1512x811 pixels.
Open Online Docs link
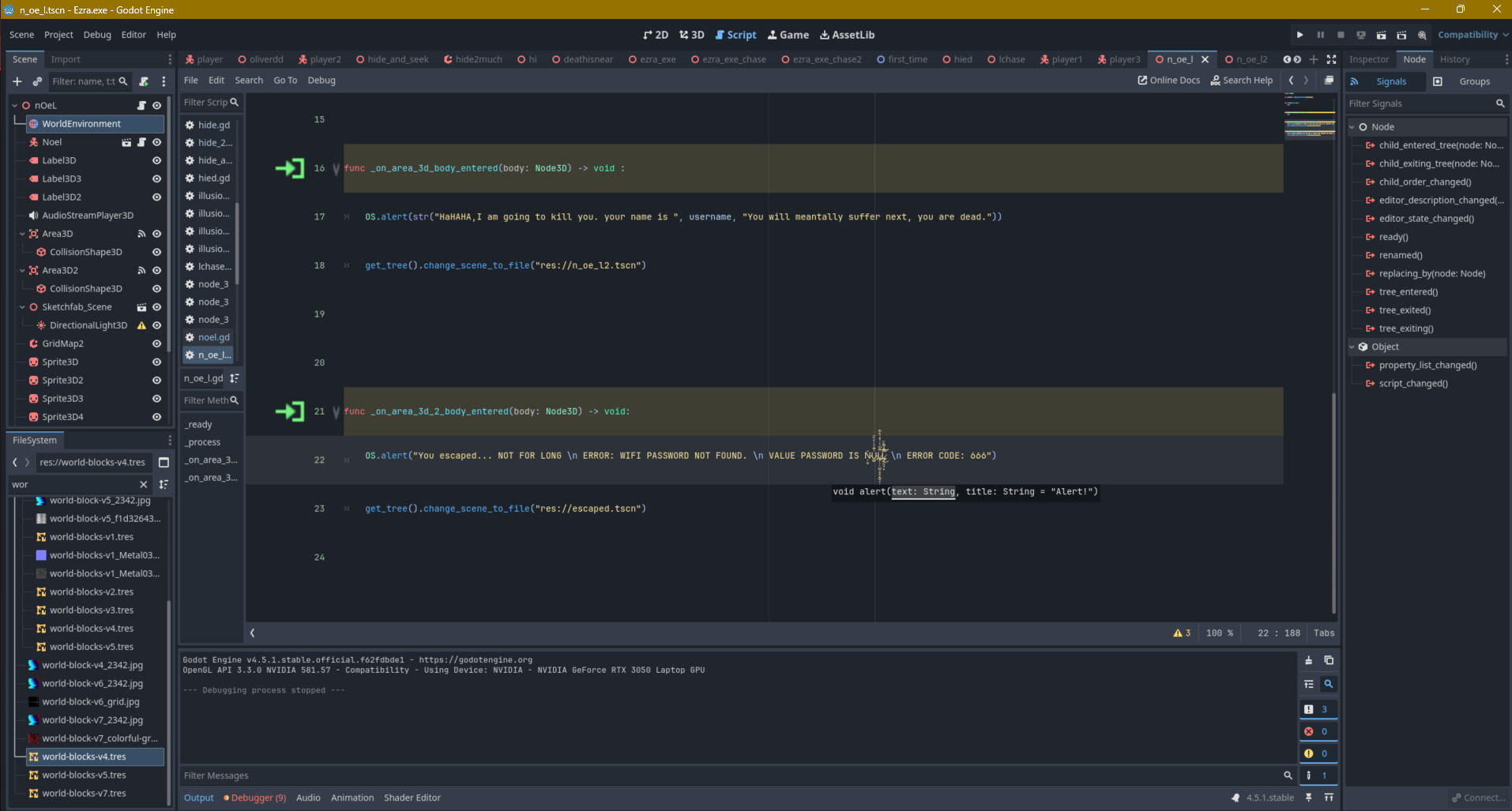(1168, 81)
